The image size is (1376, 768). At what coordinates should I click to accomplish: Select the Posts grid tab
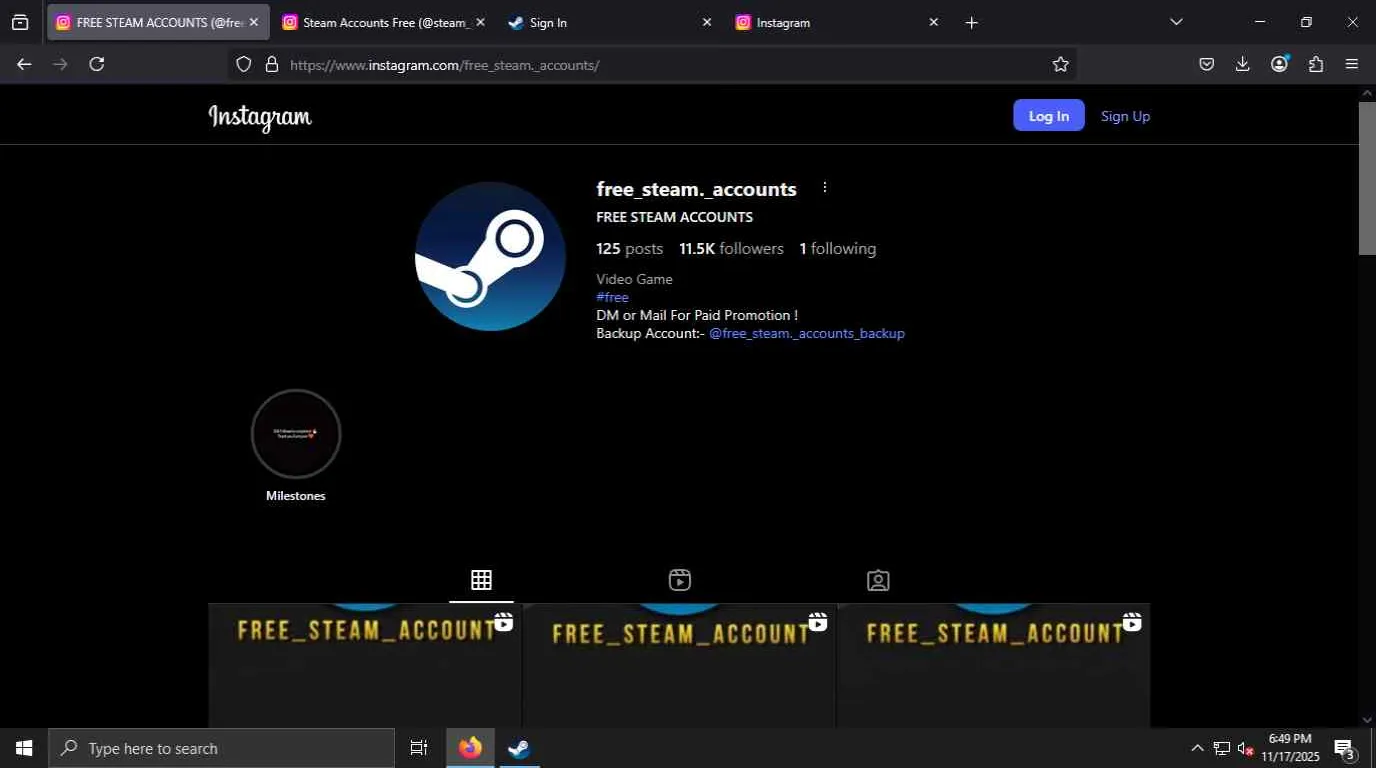pyautogui.click(x=481, y=580)
